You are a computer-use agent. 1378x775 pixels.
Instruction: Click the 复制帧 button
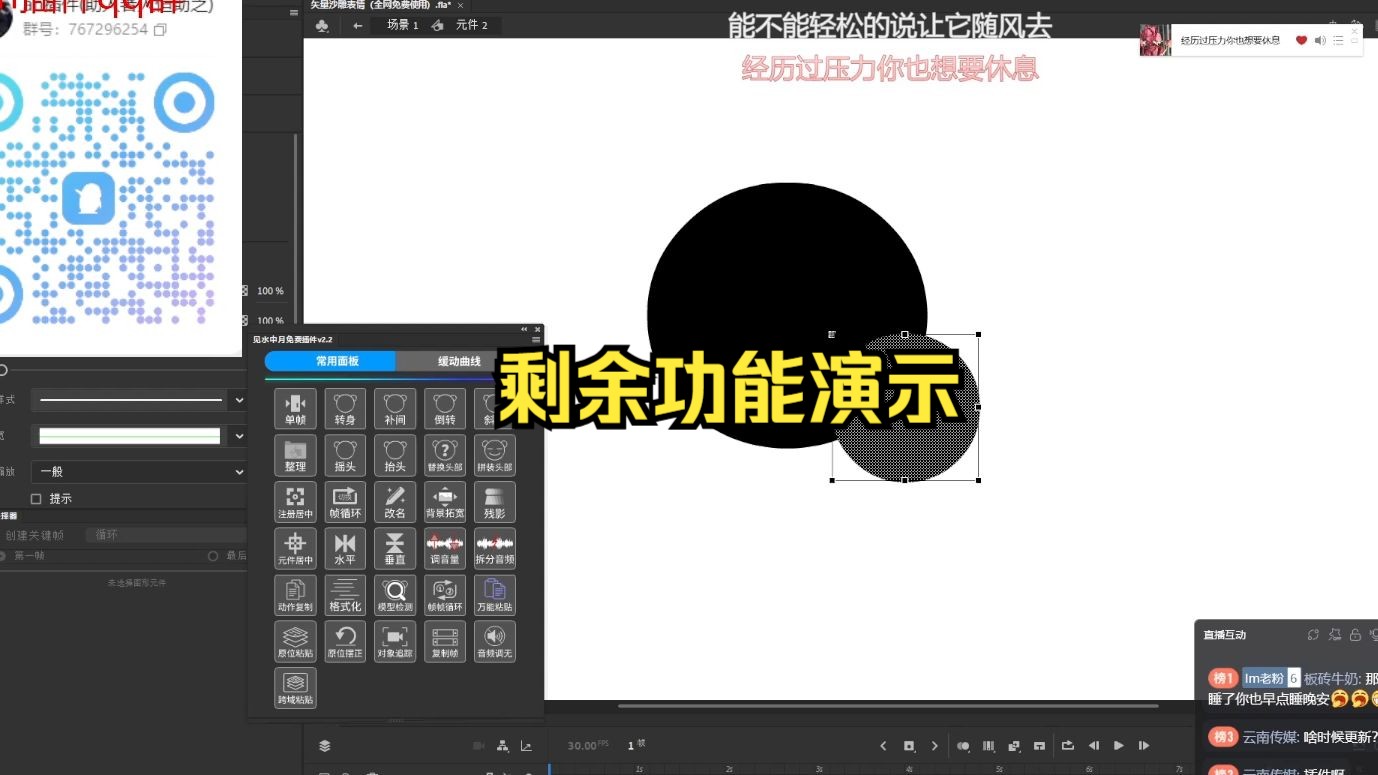tap(445, 641)
